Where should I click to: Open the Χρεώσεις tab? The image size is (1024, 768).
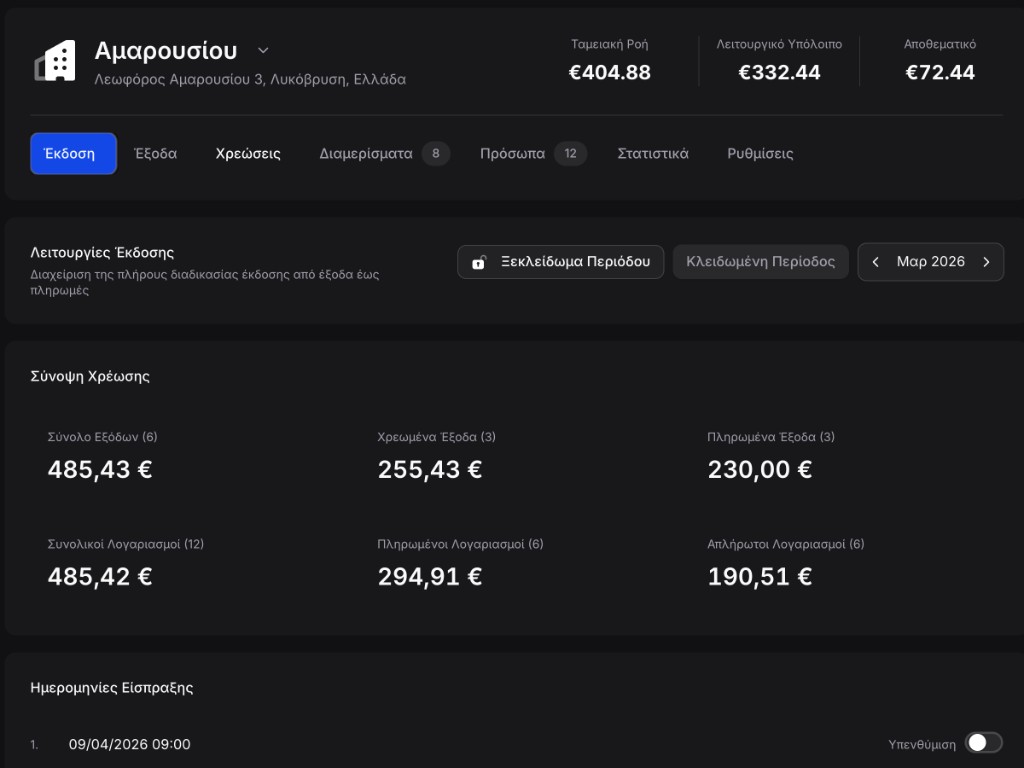click(x=248, y=154)
